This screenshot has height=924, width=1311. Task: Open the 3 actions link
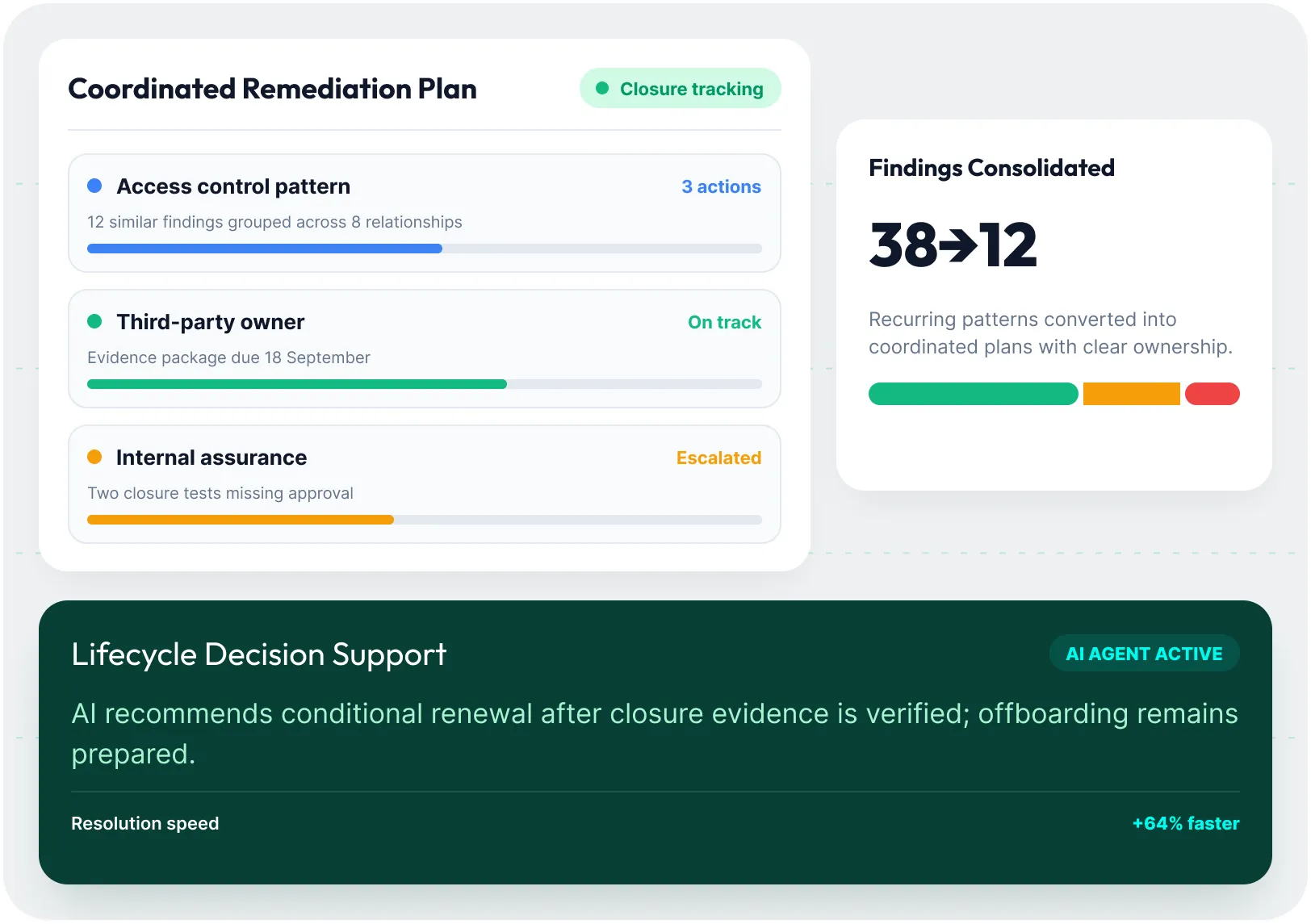tap(721, 186)
